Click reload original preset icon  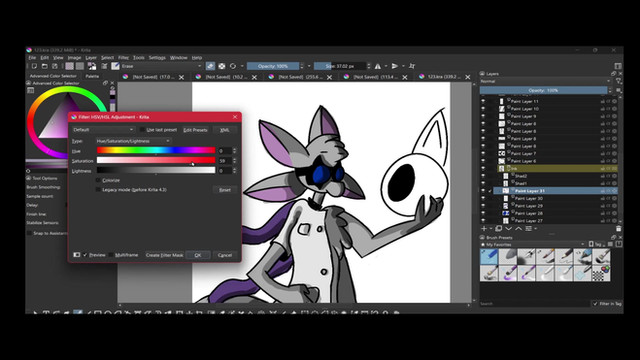(x=233, y=66)
